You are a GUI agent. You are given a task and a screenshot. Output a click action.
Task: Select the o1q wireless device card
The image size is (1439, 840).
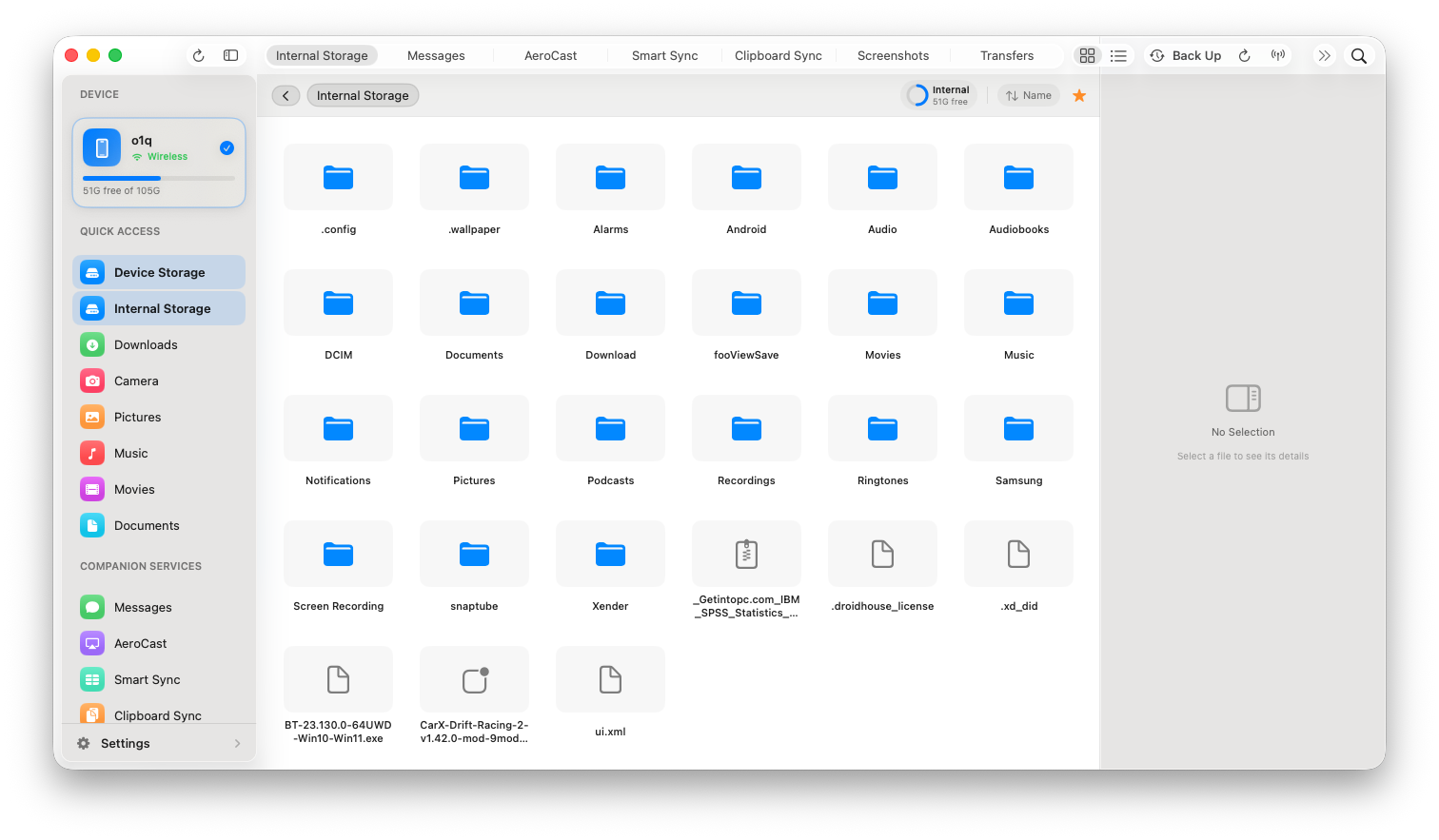pos(159,163)
